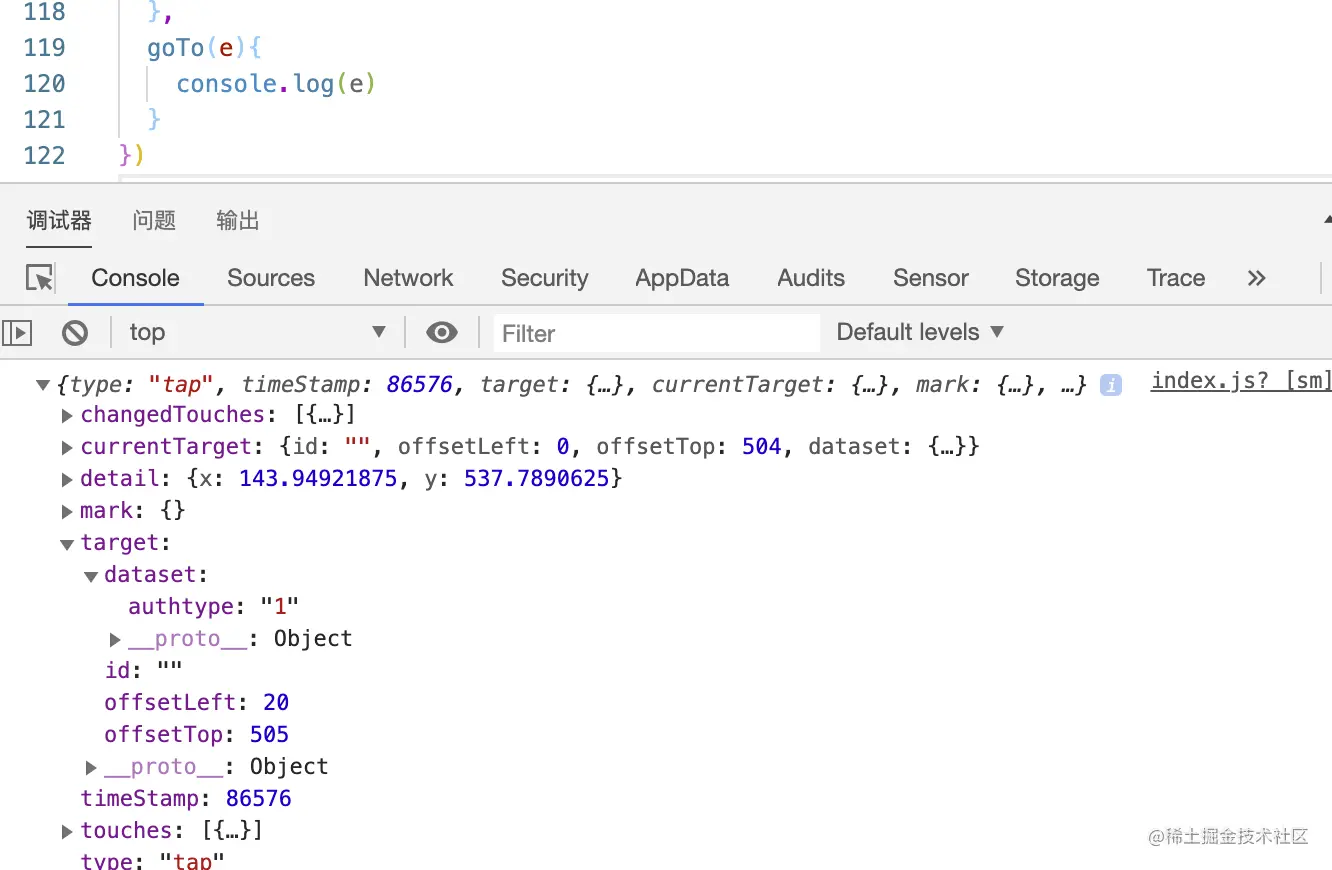The width and height of the screenshot is (1332, 870).
Task: Open the Storage tab
Action: point(1057,278)
